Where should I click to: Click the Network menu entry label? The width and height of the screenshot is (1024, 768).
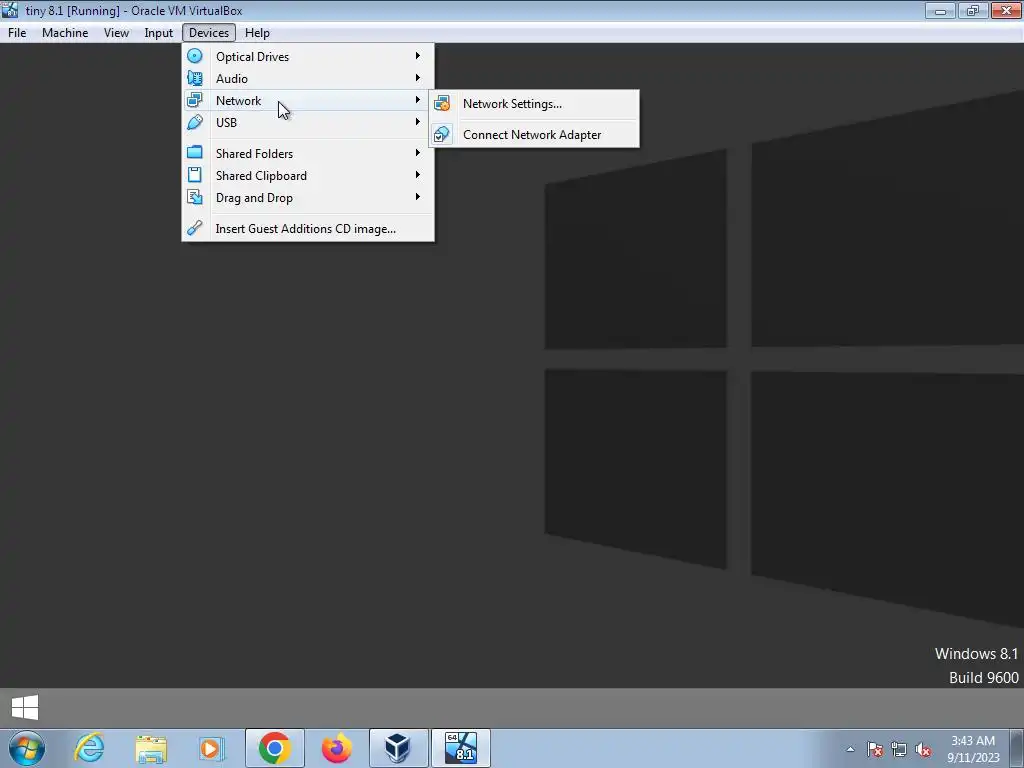[x=238, y=101]
